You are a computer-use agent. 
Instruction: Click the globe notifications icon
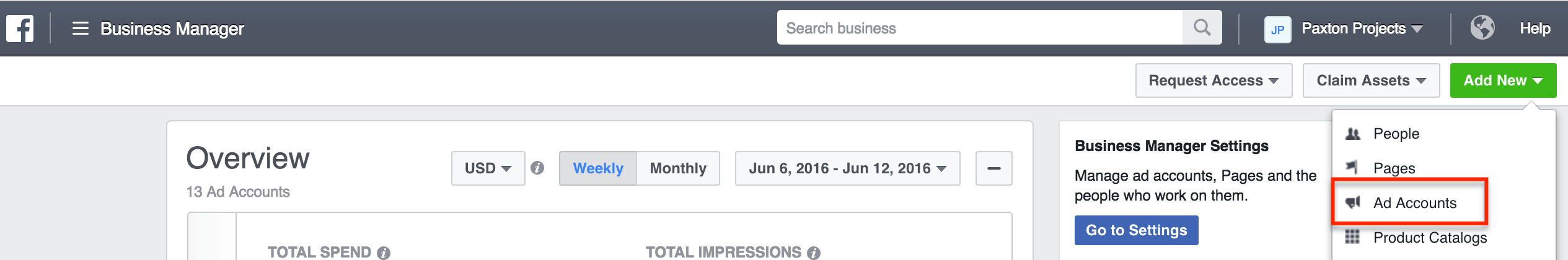pos(1482,28)
